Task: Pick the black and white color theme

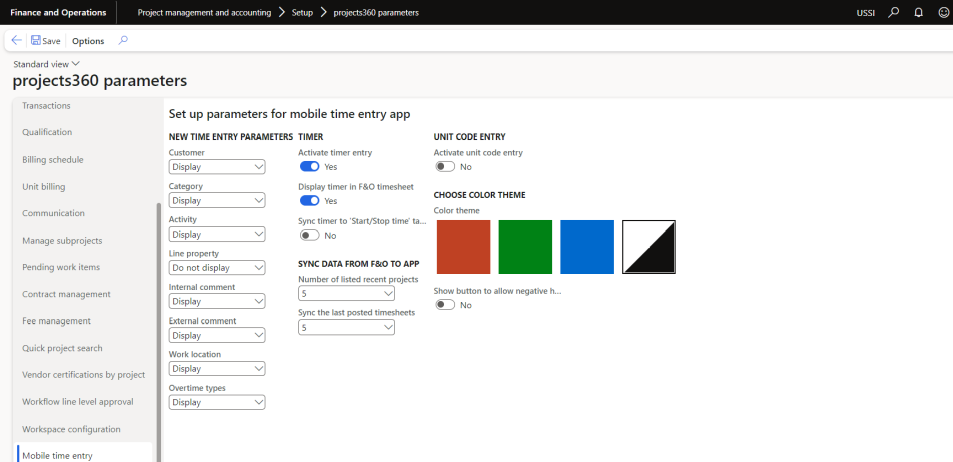Action: coord(649,247)
